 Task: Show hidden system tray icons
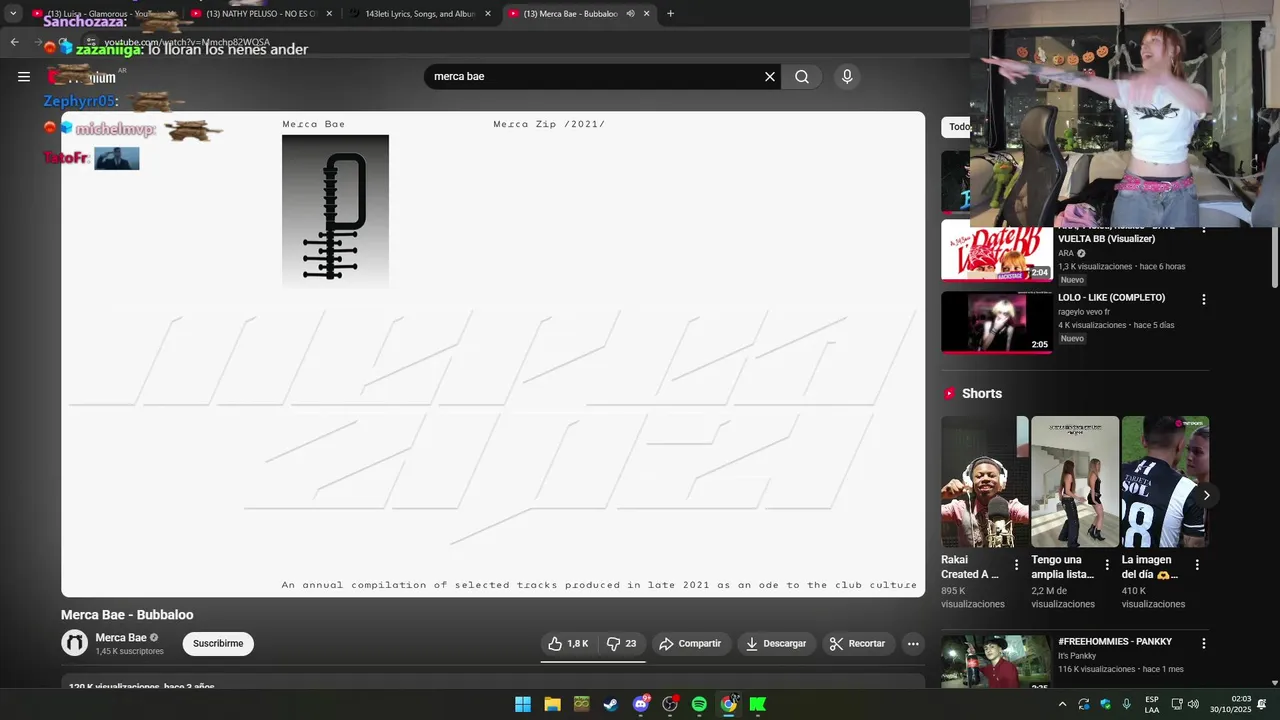(1062, 704)
